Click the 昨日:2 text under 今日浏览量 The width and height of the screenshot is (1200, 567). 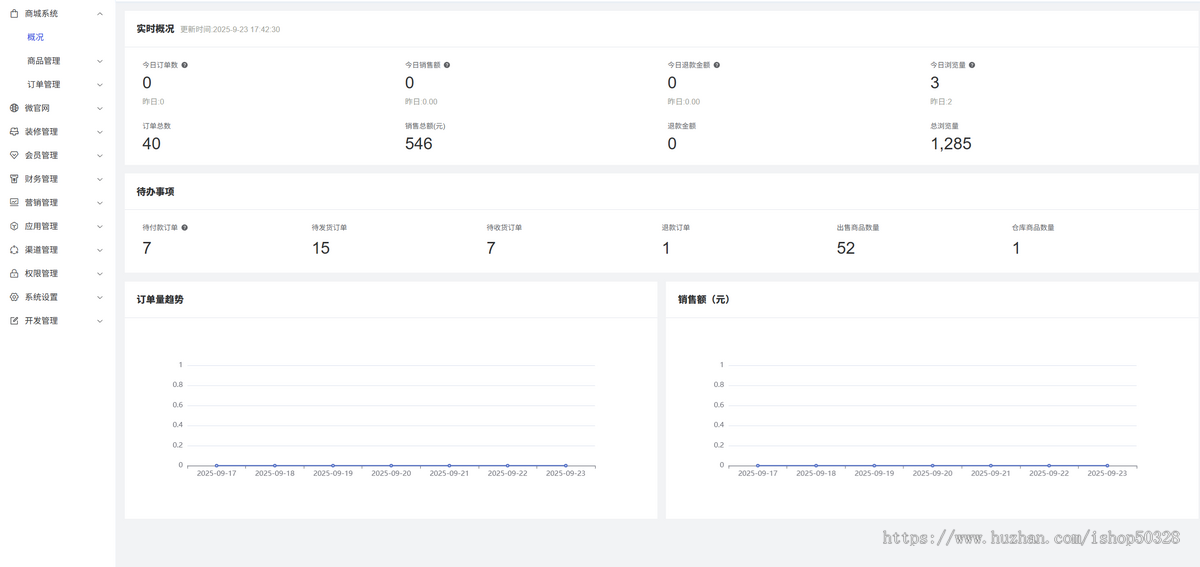(x=941, y=102)
